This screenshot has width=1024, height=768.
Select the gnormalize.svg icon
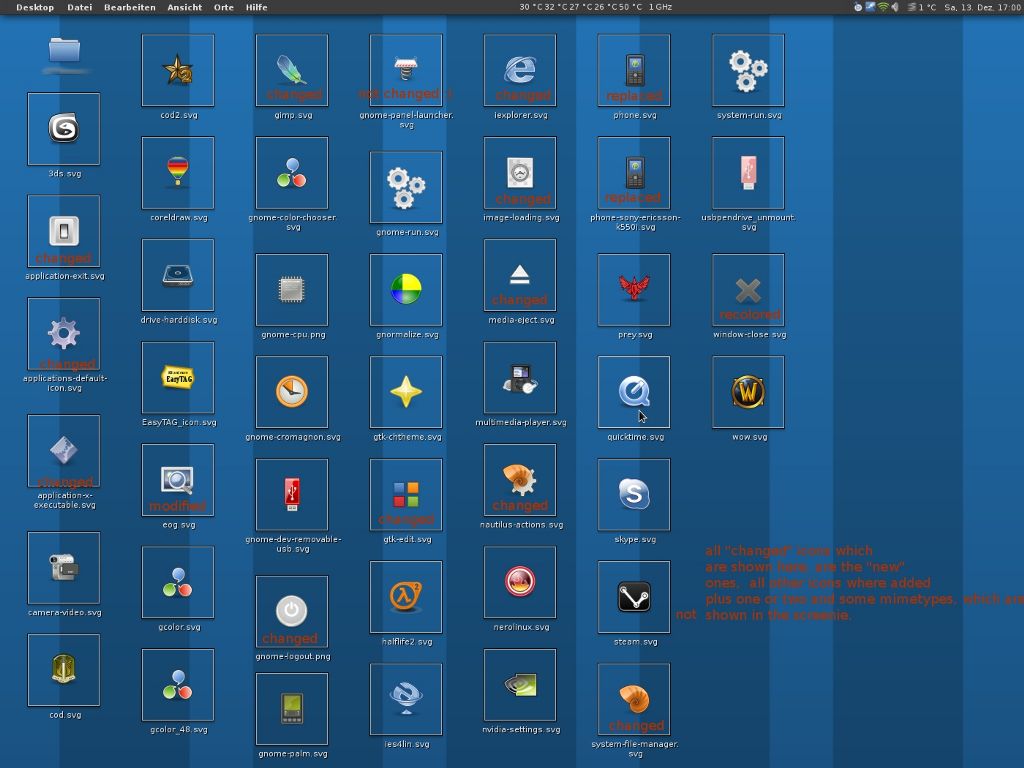pos(406,290)
